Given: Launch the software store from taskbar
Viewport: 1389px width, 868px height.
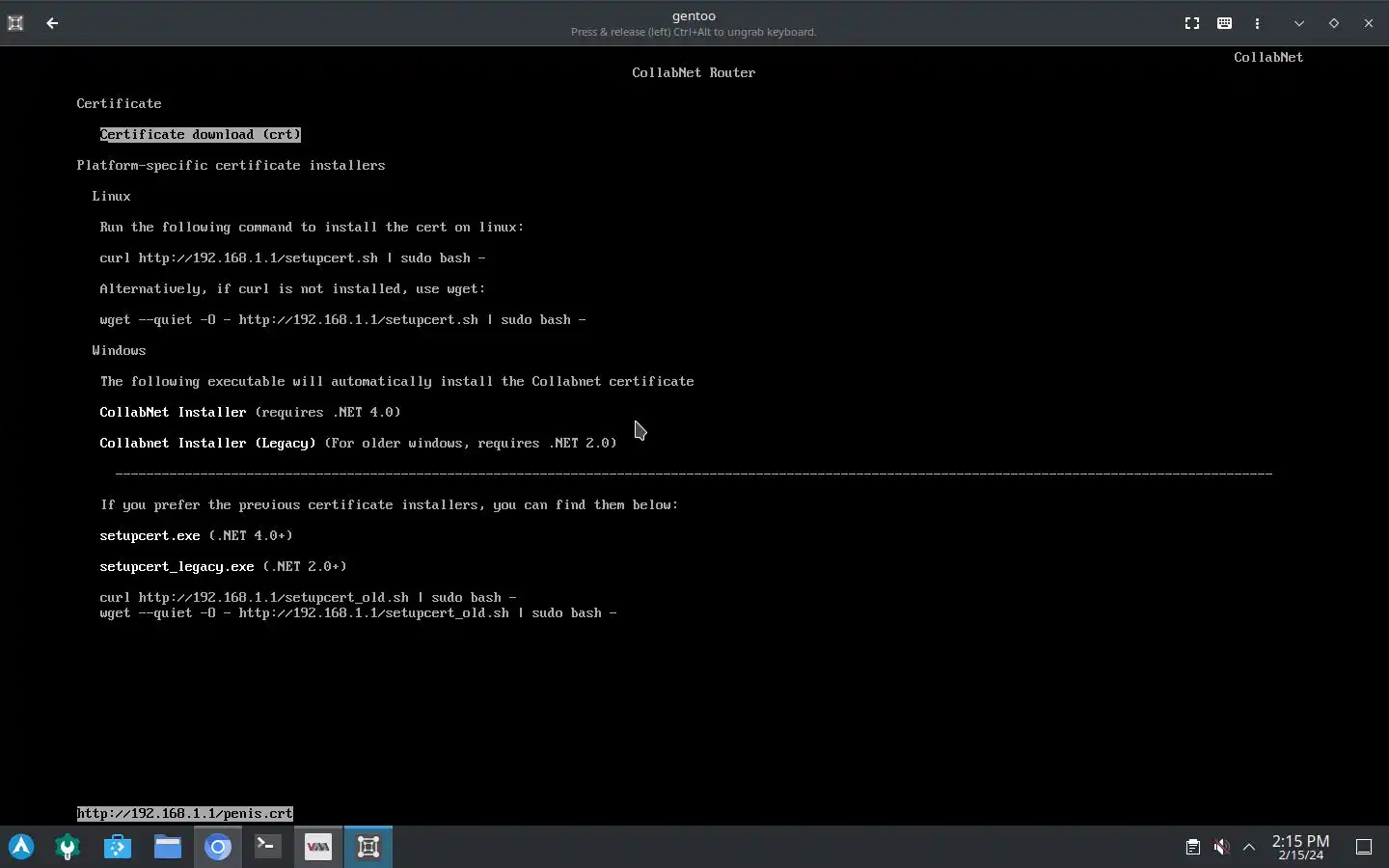Looking at the screenshot, I should tap(118, 847).
